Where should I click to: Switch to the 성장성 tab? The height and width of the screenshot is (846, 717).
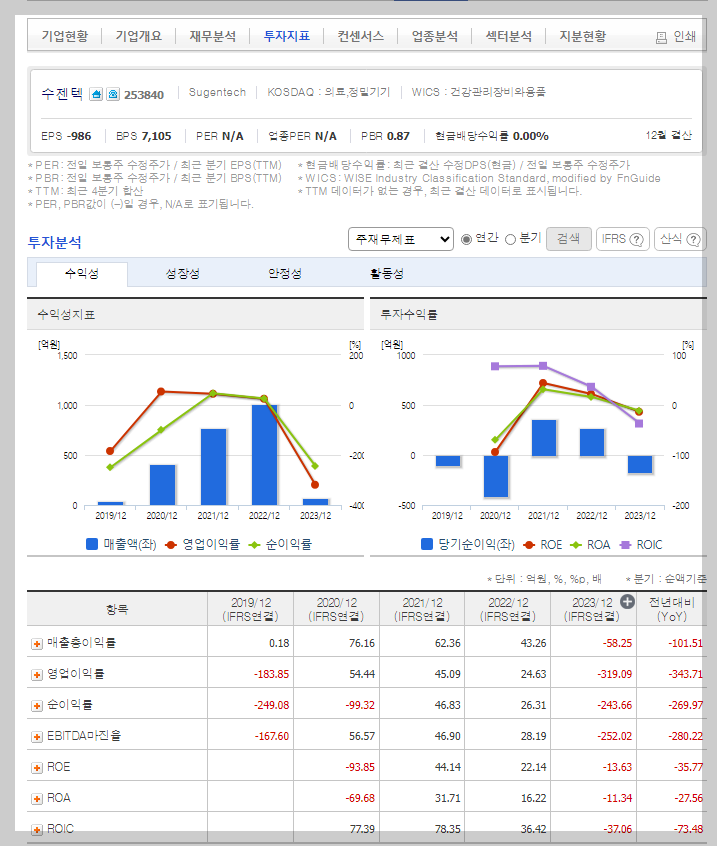pos(182,274)
